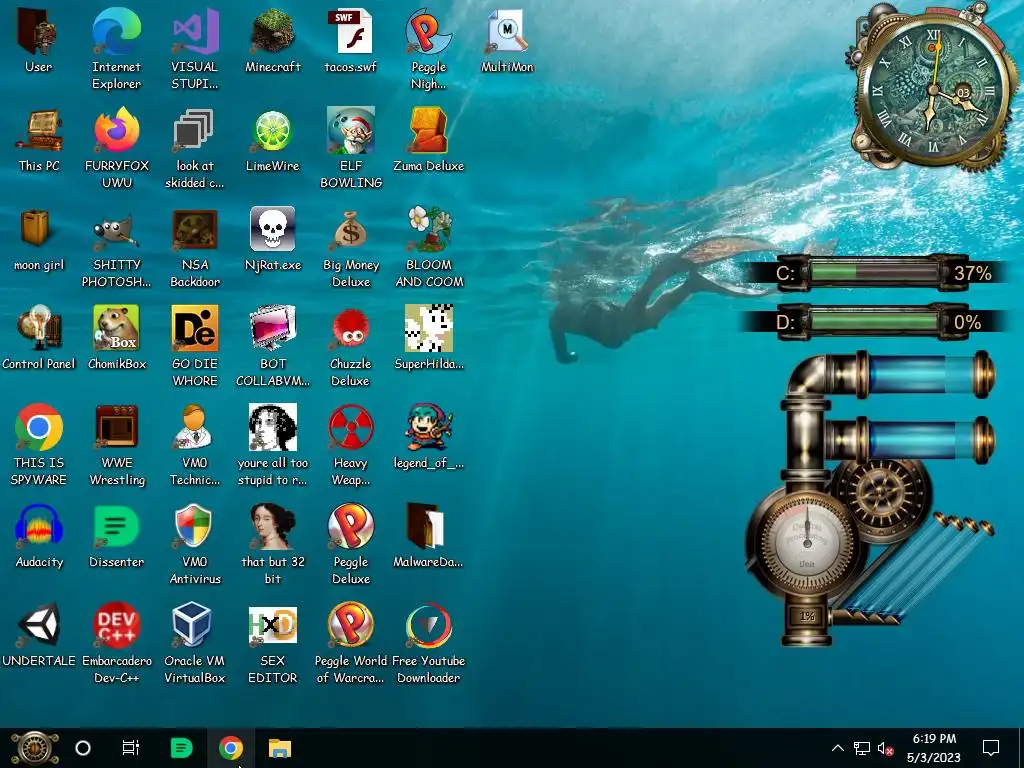Screen dimensions: 1024x768
Task: Open SEX EDITOR HxD shortcut
Action: (x=272, y=643)
